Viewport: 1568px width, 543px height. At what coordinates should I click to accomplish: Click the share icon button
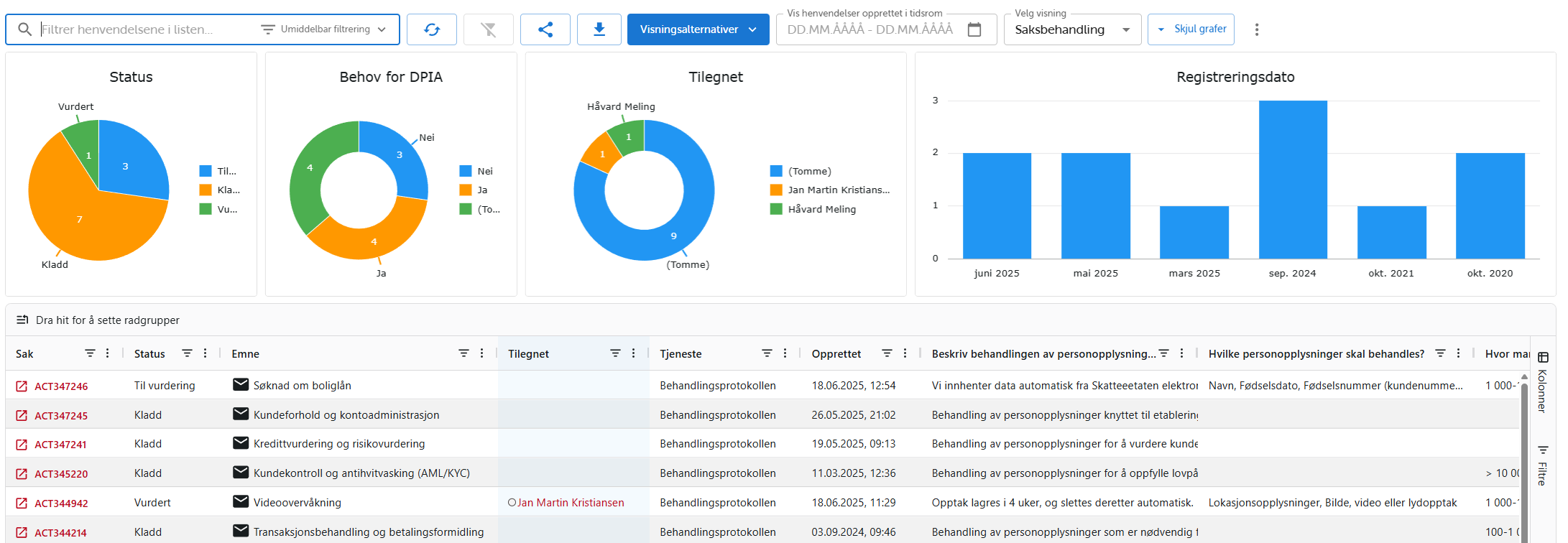click(545, 29)
